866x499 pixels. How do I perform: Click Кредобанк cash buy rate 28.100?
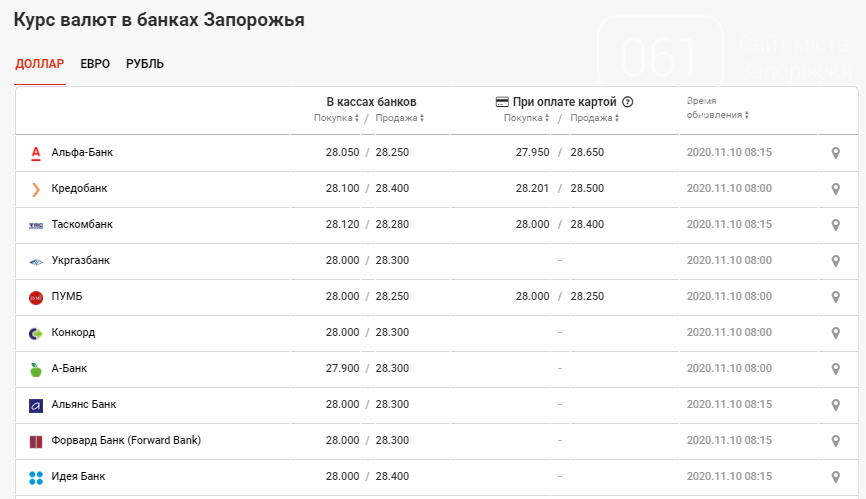pyautogui.click(x=342, y=188)
